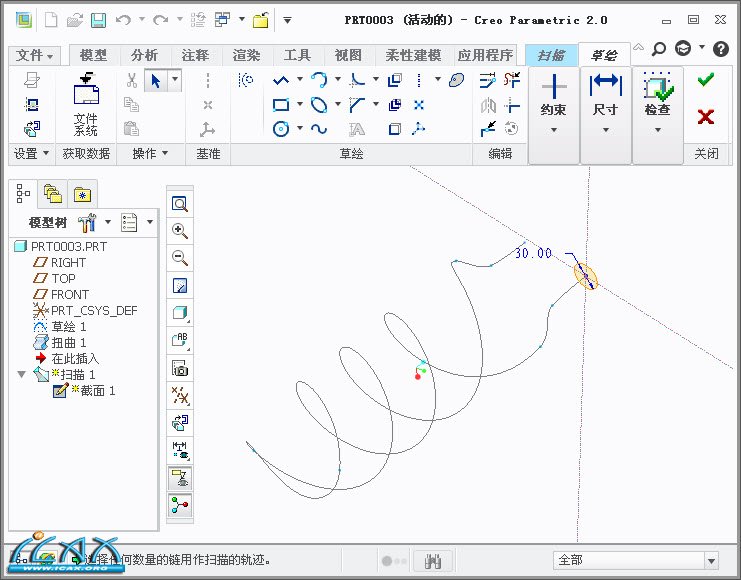
Task: Click the zoom out magnifier icon
Action: [180, 258]
